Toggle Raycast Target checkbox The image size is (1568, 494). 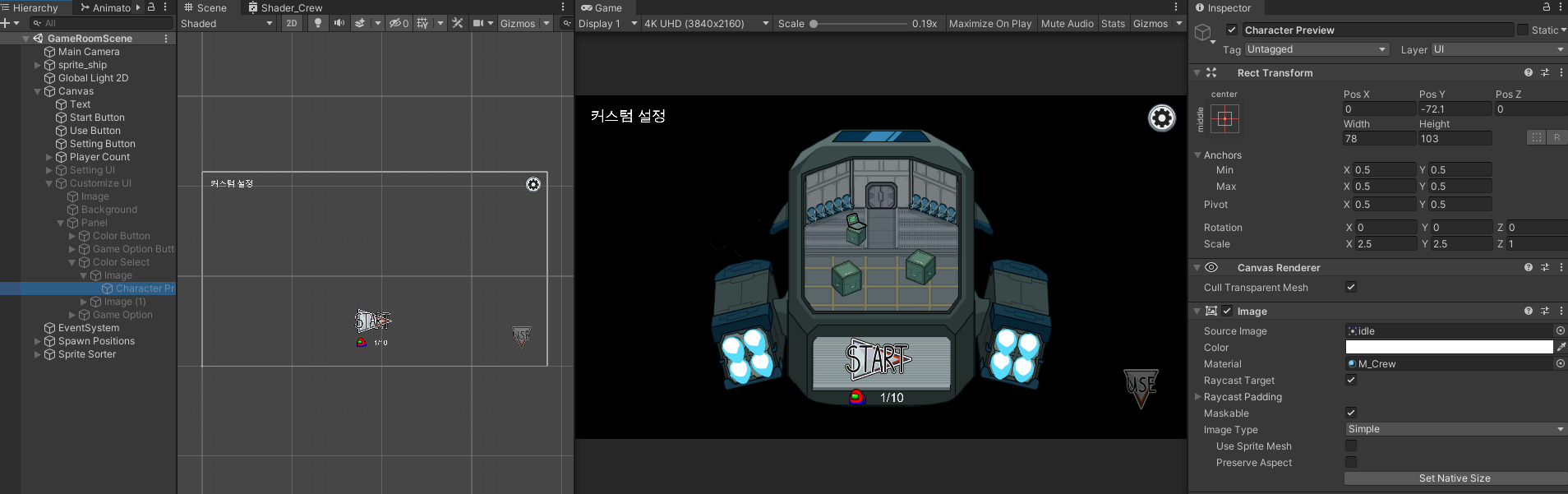(x=1350, y=380)
